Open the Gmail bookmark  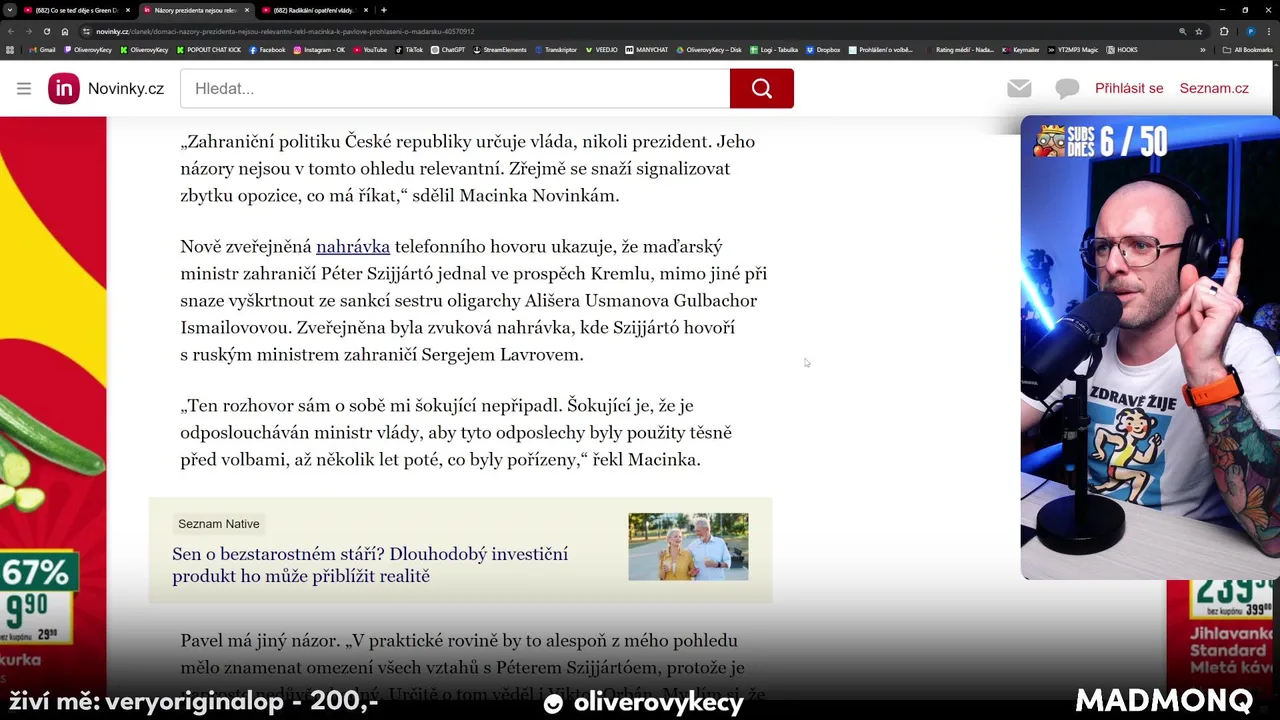(42, 49)
